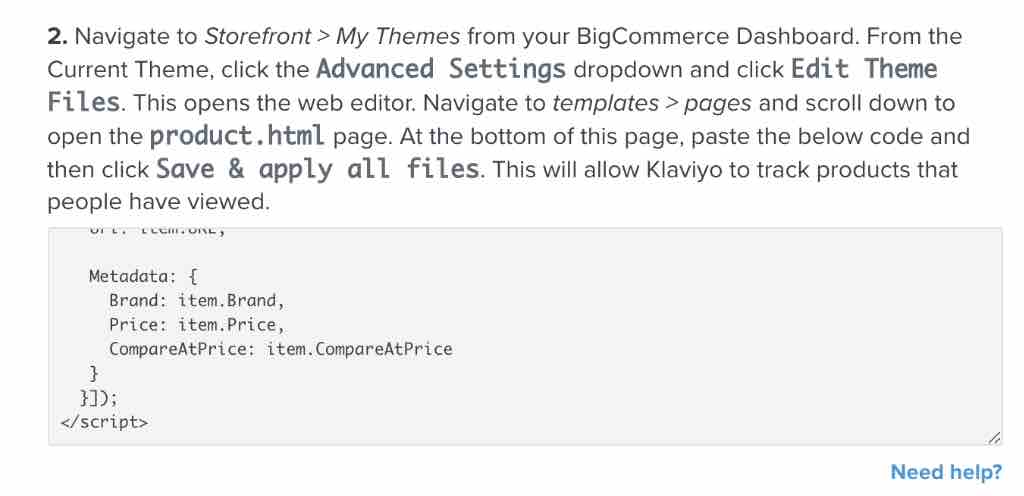Screen dimensions: 1024x496
Task: Click the Save & apply all files text
Action: (318, 169)
